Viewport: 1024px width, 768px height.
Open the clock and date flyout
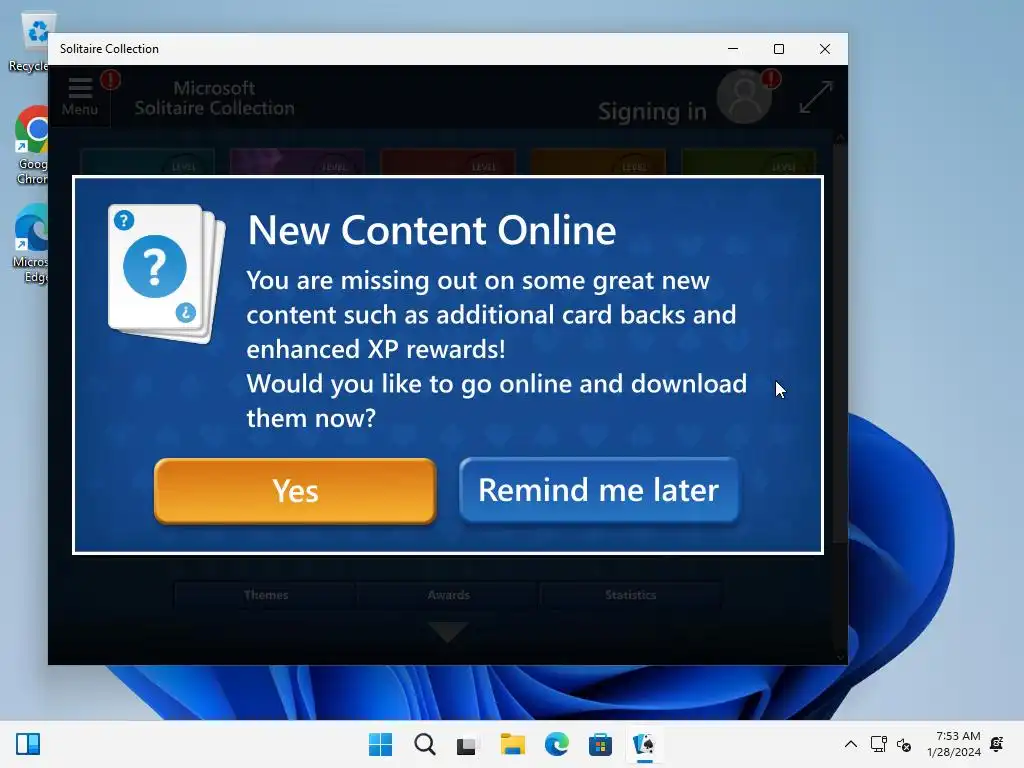click(x=953, y=744)
